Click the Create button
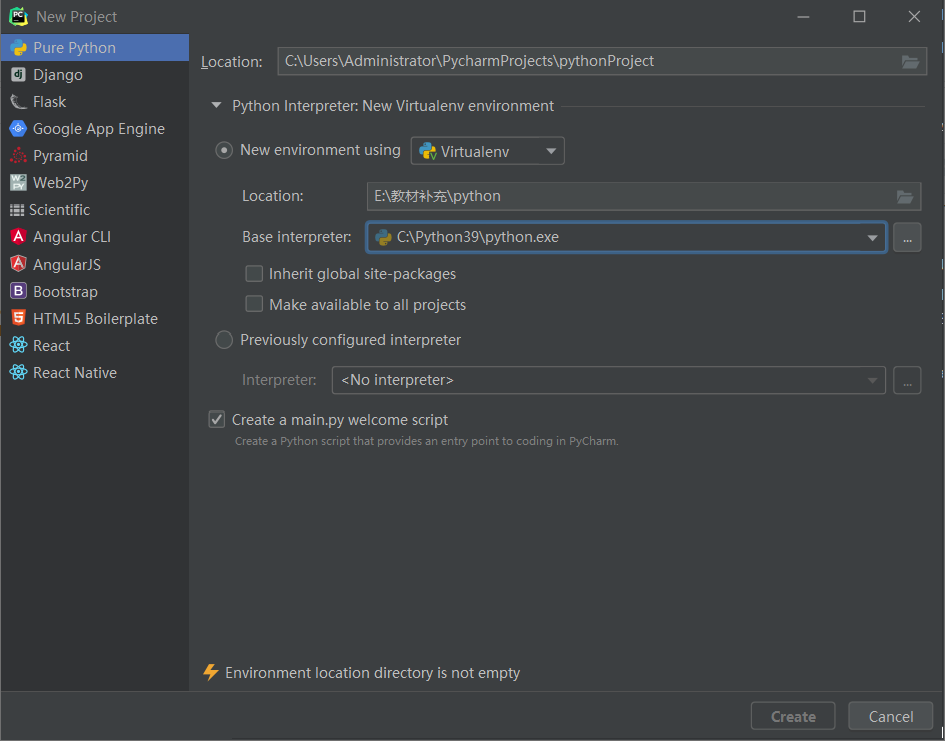 point(793,716)
